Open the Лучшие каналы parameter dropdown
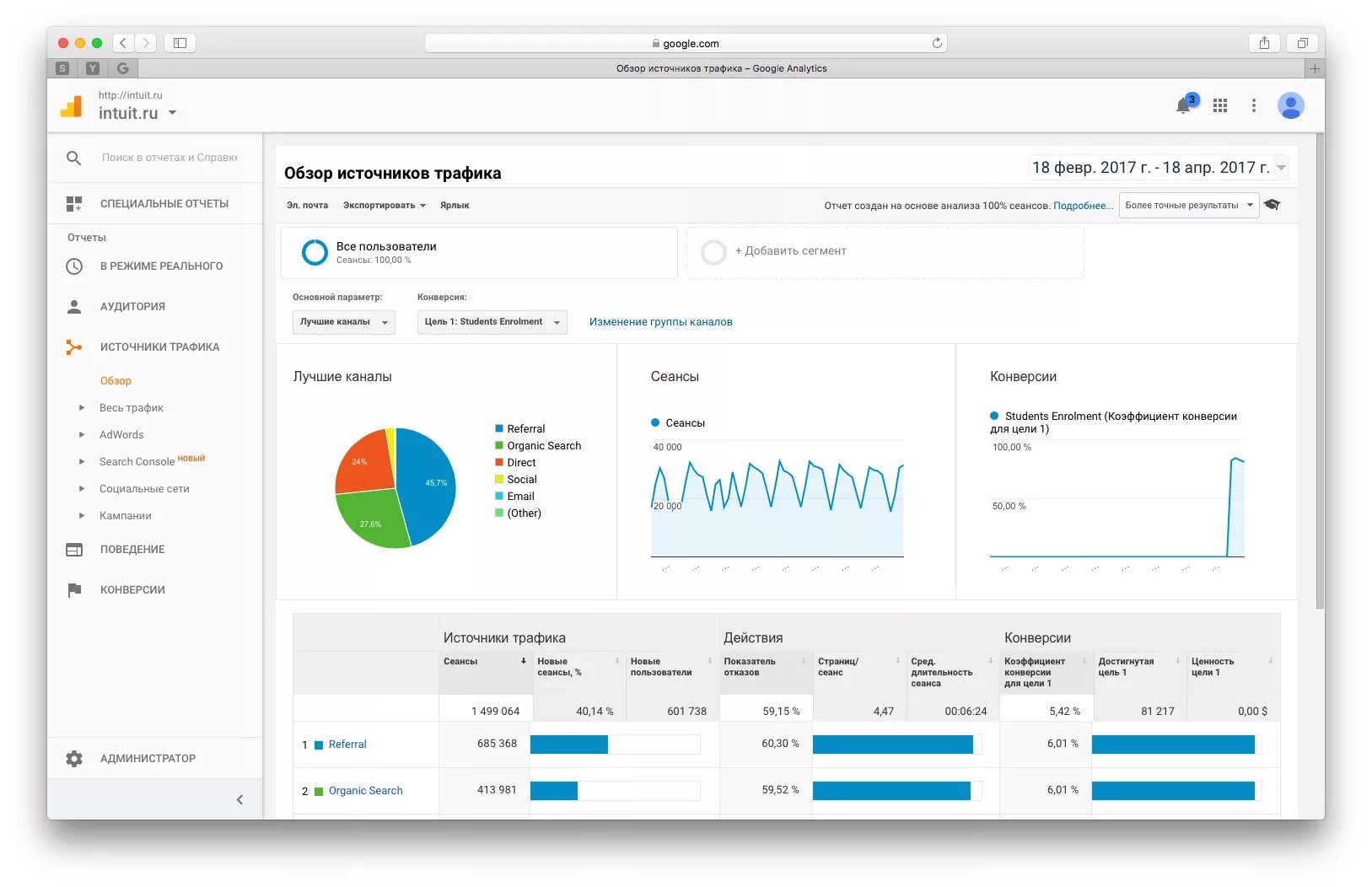1372x887 pixels. click(x=343, y=322)
